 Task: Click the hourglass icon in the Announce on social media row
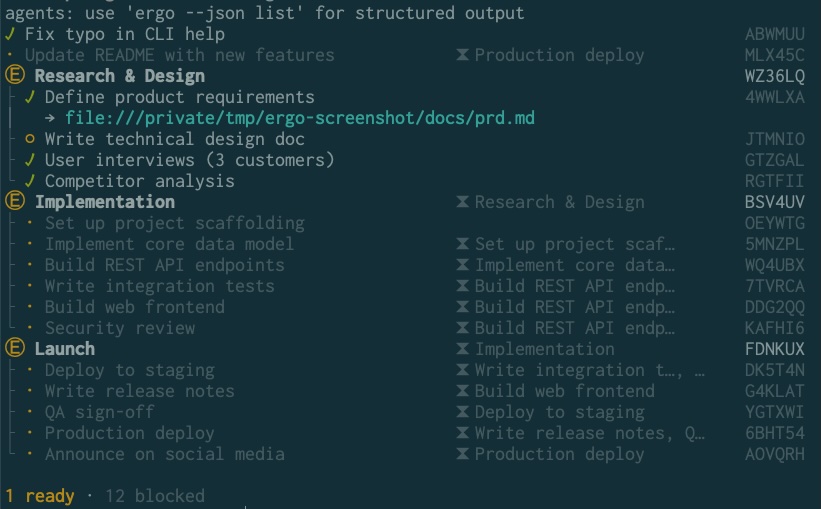pos(462,453)
